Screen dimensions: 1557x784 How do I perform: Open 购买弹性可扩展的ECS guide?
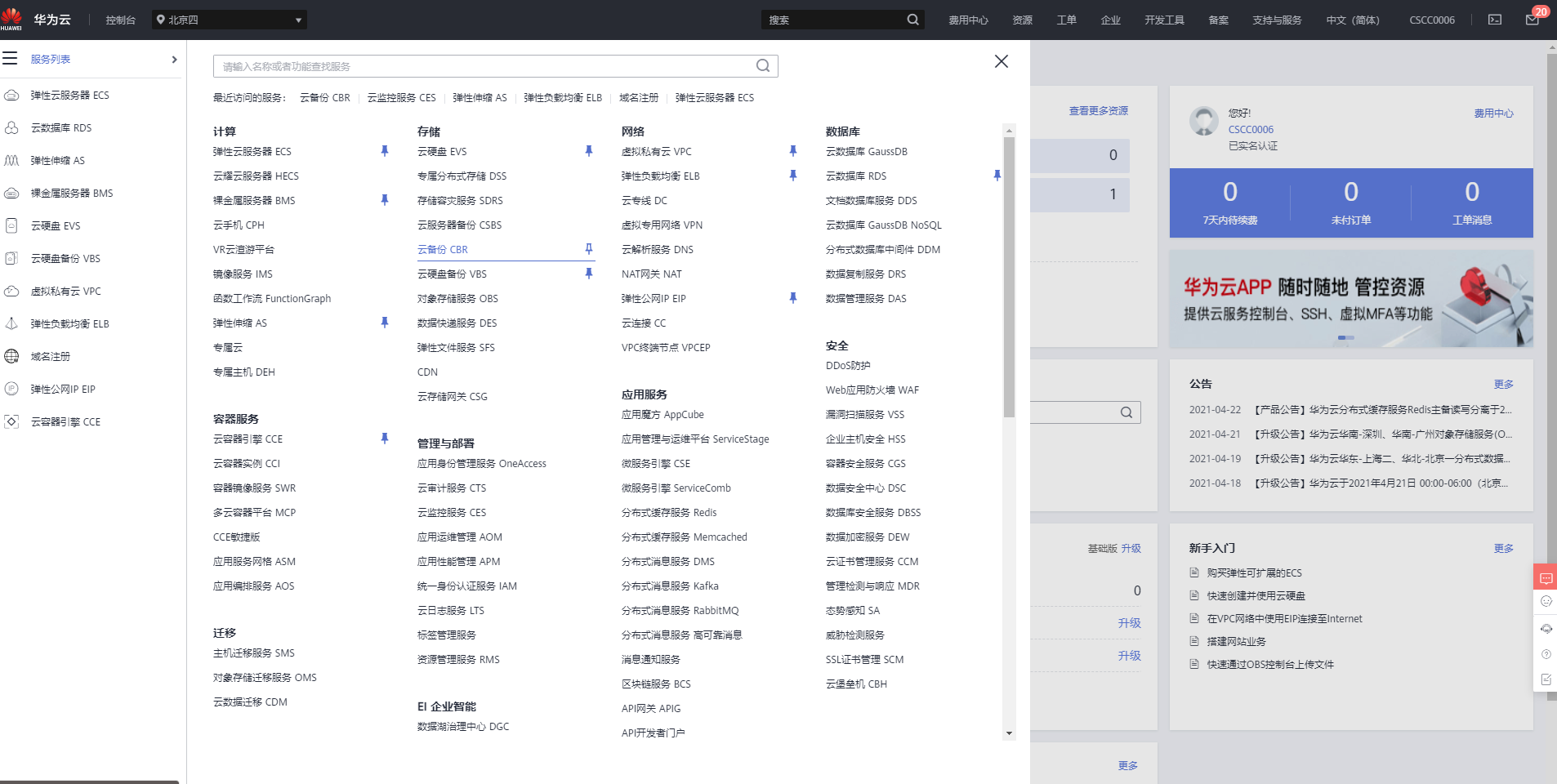(x=1255, y=573)
